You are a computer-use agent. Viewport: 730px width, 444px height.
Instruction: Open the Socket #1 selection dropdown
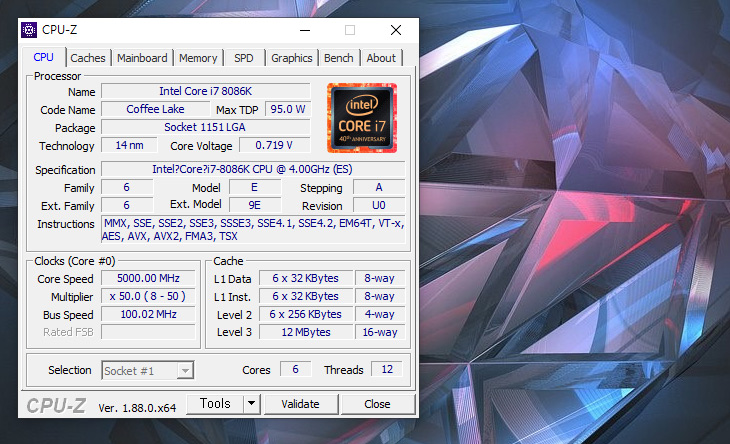[x=148, y=370]
